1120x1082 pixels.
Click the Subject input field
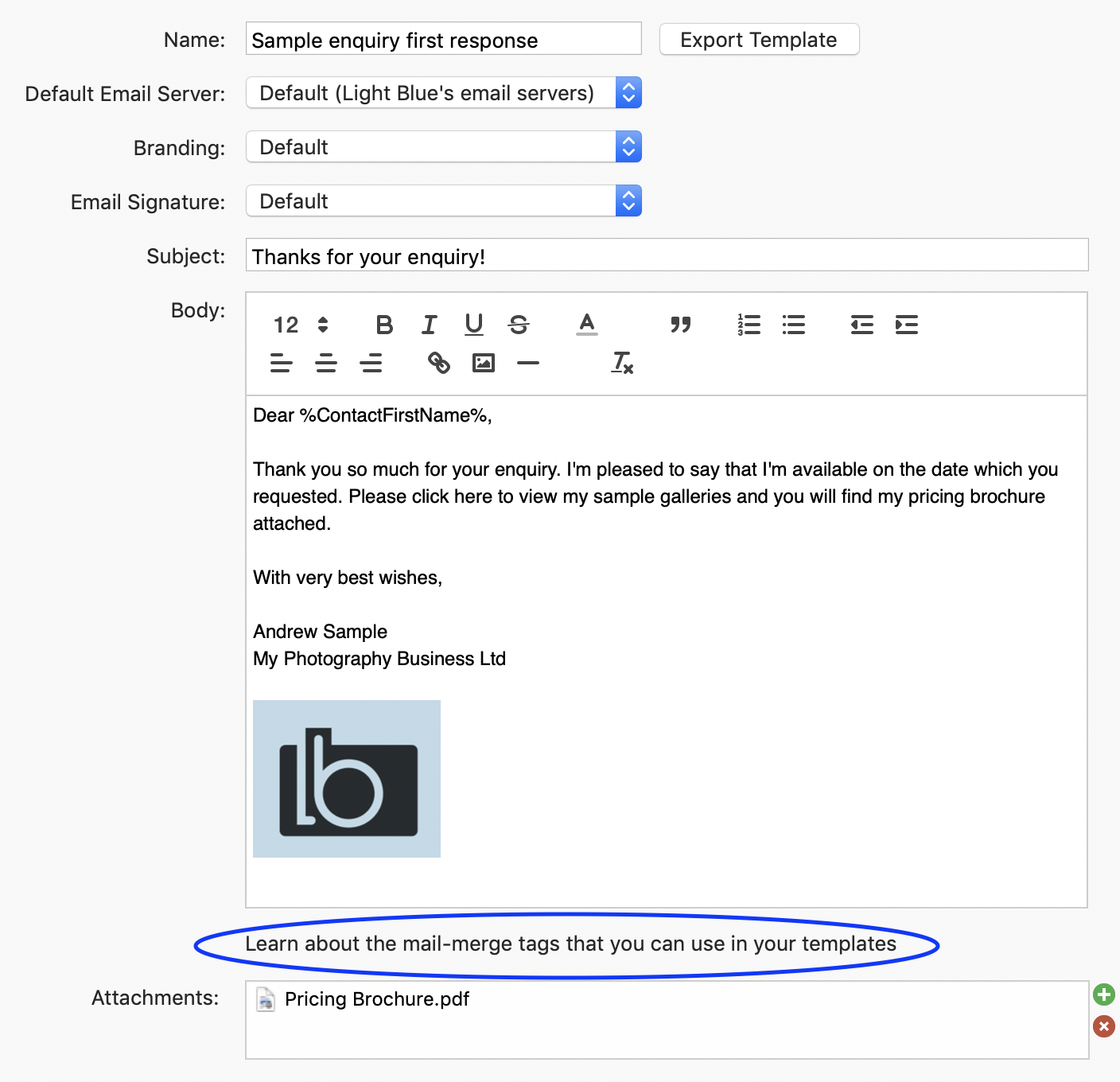(x=667, y=255)
